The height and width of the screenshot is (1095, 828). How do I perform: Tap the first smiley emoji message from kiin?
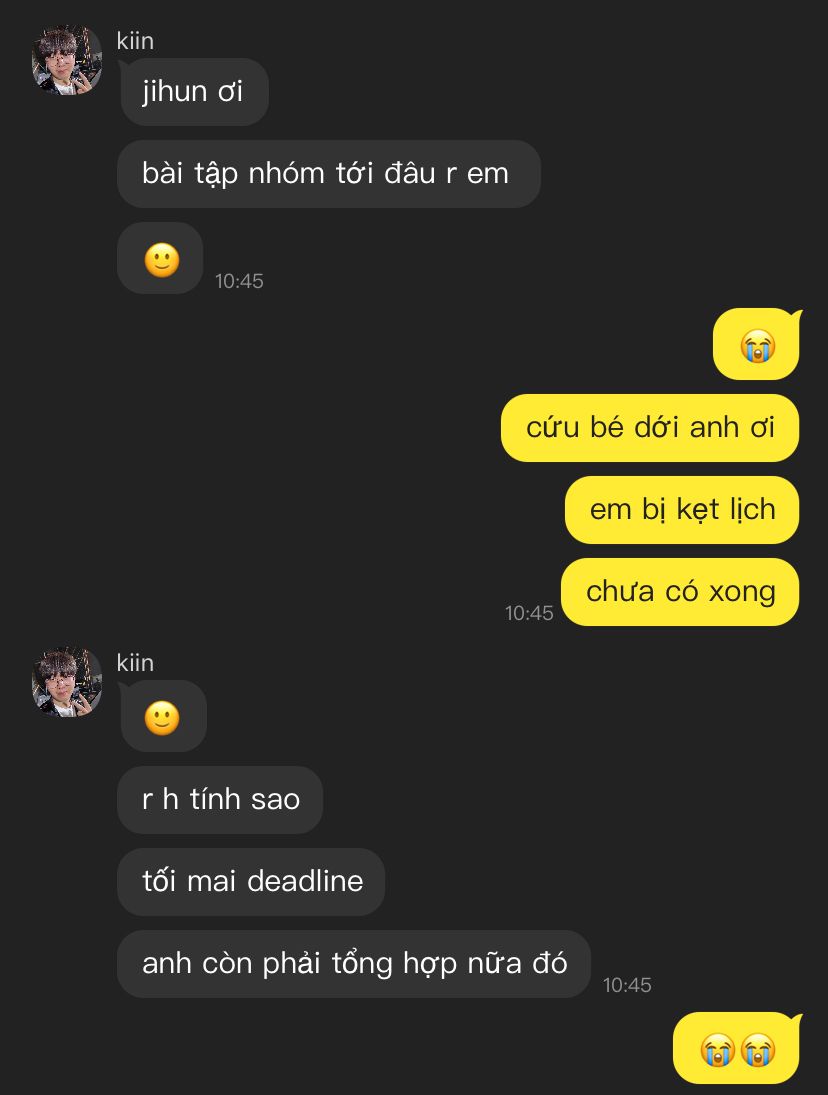(x=161, y=258)
